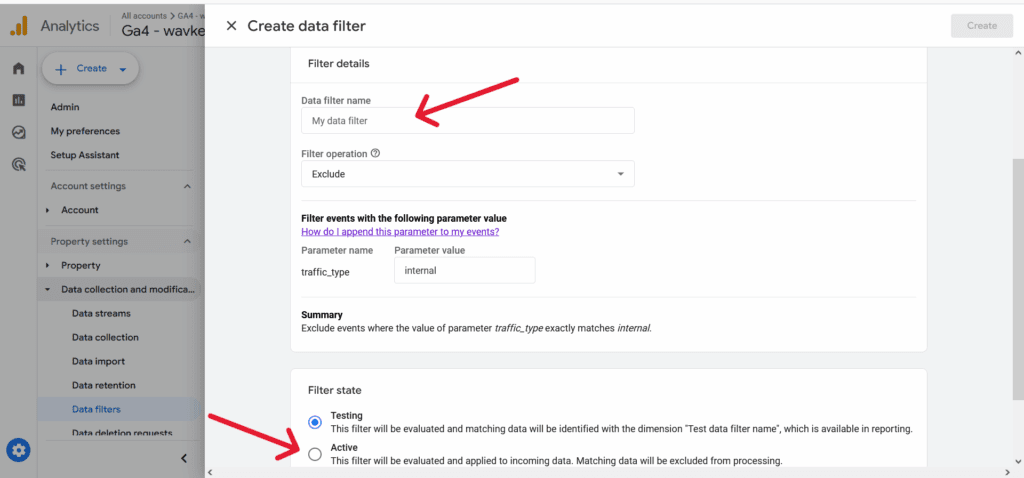Viewport: 1024px width, 478px height.
Task: Click the Summary text line
Action: point(476,328)
